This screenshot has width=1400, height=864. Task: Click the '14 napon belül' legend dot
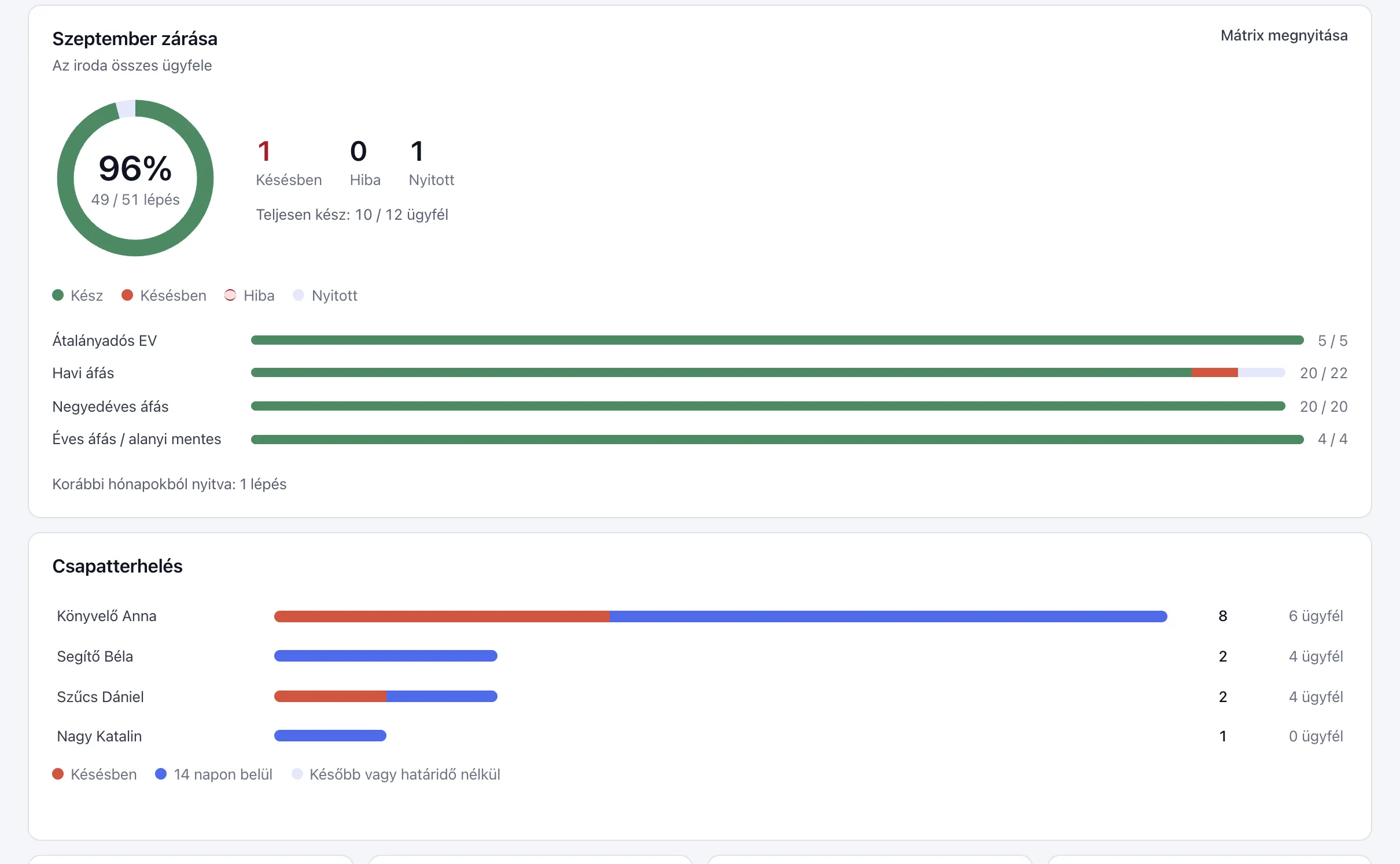161,774
